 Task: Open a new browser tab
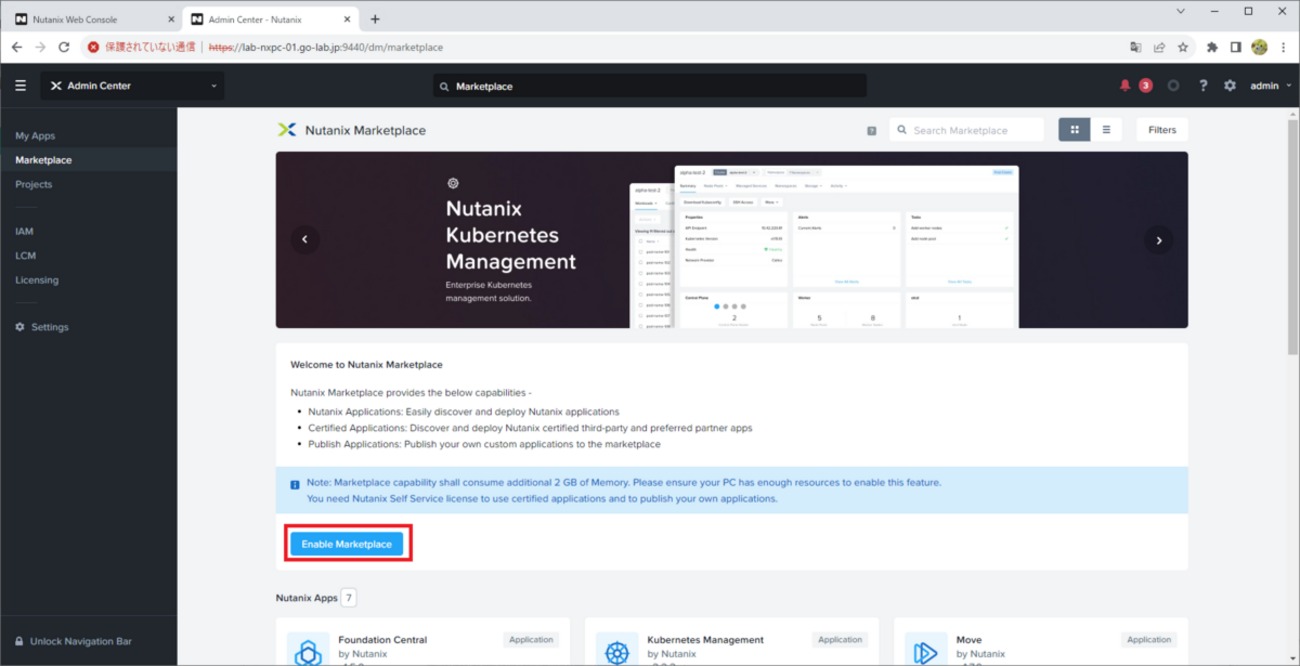[375, 19]
